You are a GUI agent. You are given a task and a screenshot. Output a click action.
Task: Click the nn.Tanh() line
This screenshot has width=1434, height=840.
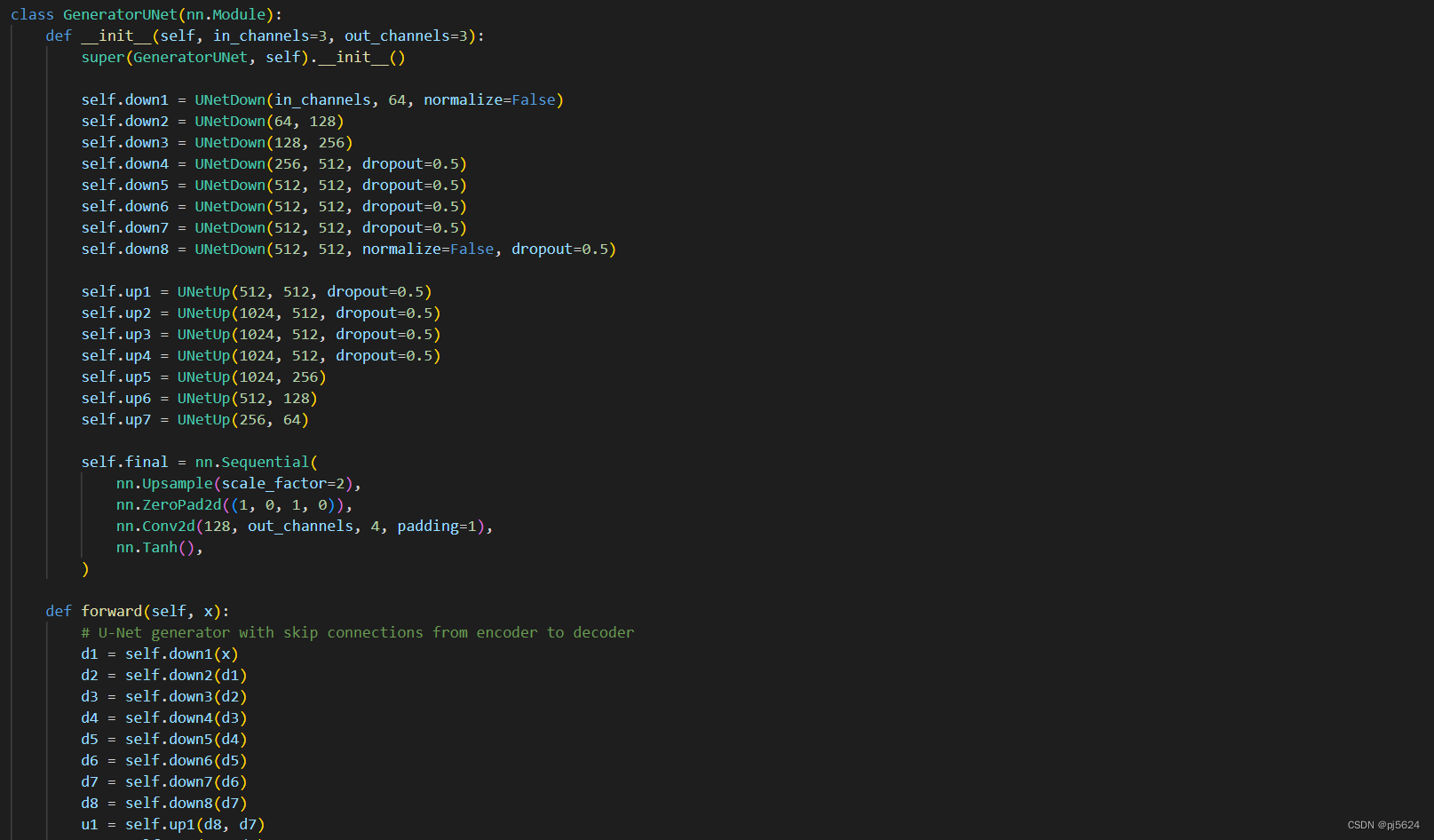click(x=160, y=547)
